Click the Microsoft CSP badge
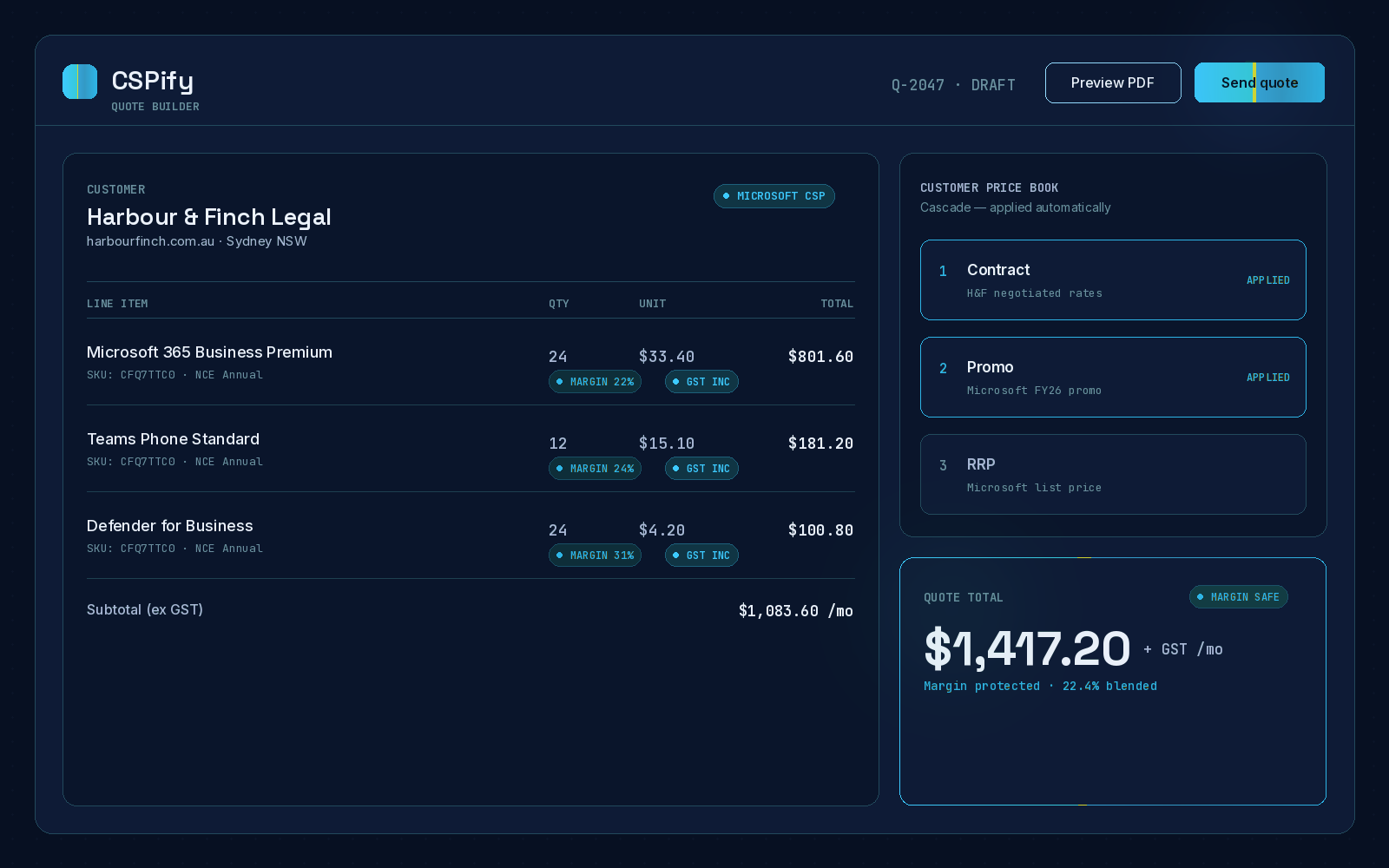 pos(774,196)
